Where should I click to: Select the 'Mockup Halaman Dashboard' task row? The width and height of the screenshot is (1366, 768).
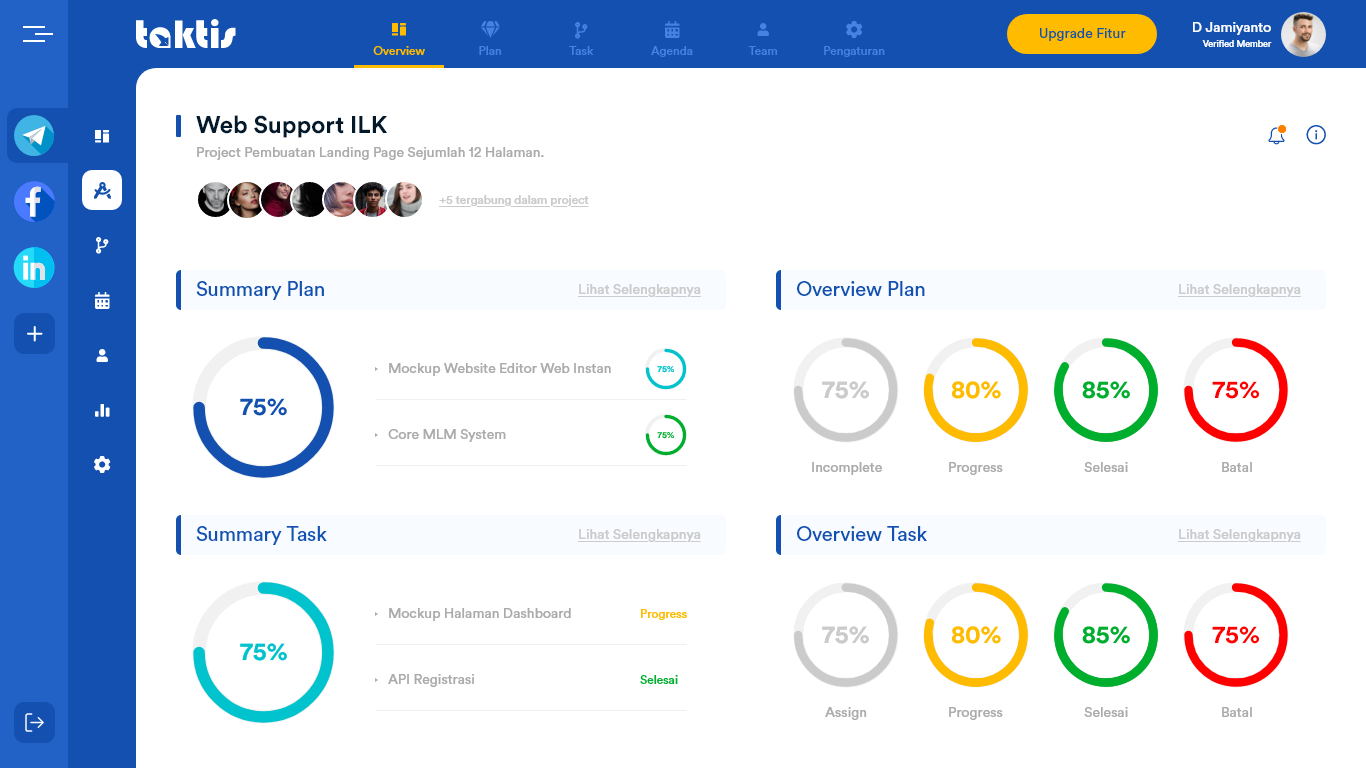pyautogui.click(x=531, y=613)
